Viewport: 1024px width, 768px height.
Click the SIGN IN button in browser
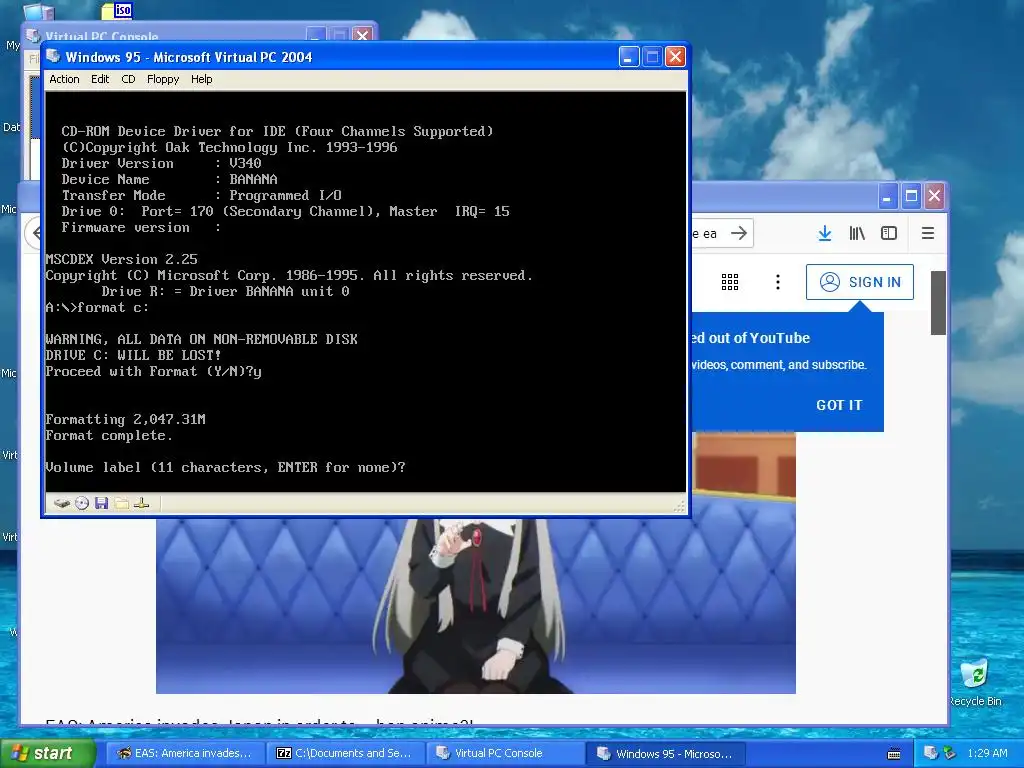coord(859,282)
